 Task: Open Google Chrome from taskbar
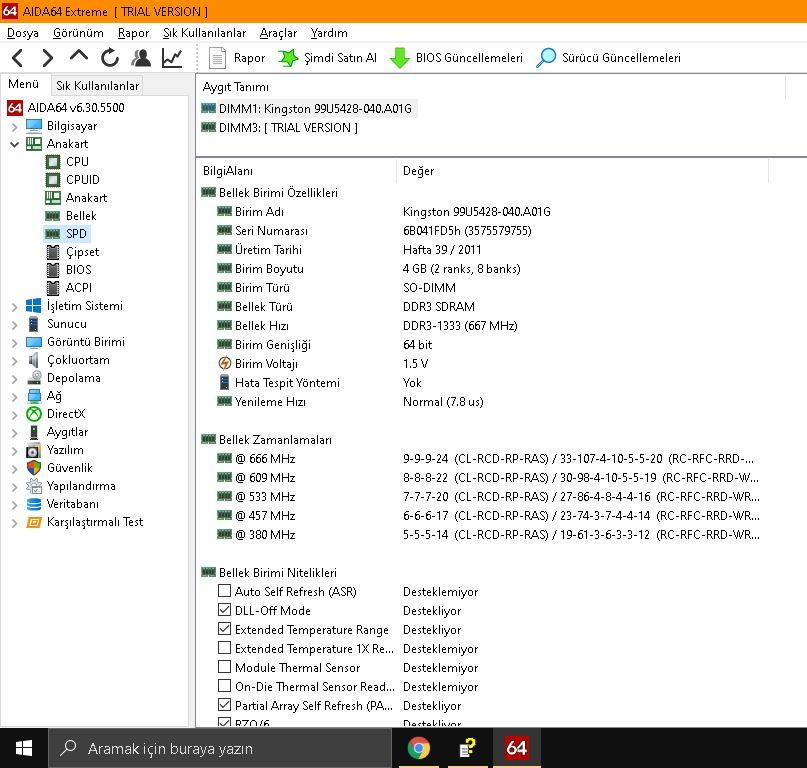coord(418,748)
